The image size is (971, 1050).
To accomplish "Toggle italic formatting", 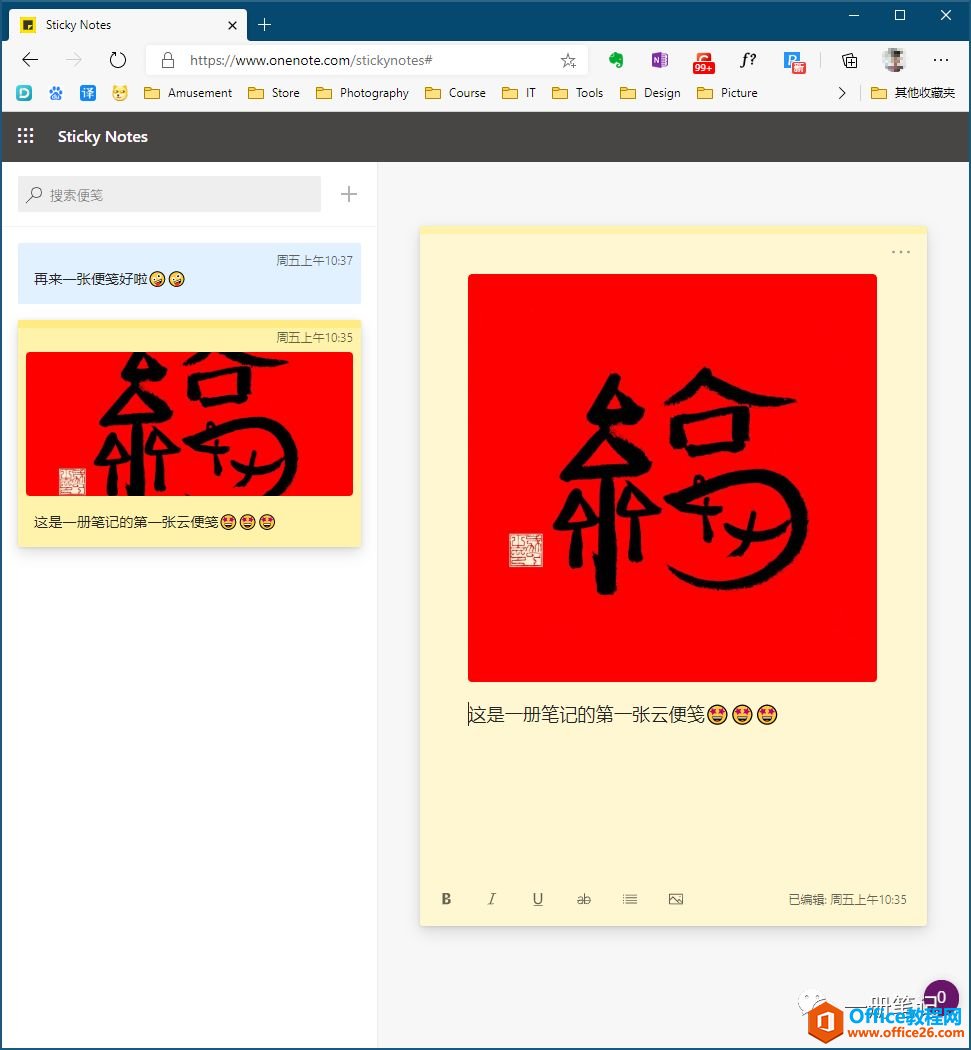I will point(492,899).
